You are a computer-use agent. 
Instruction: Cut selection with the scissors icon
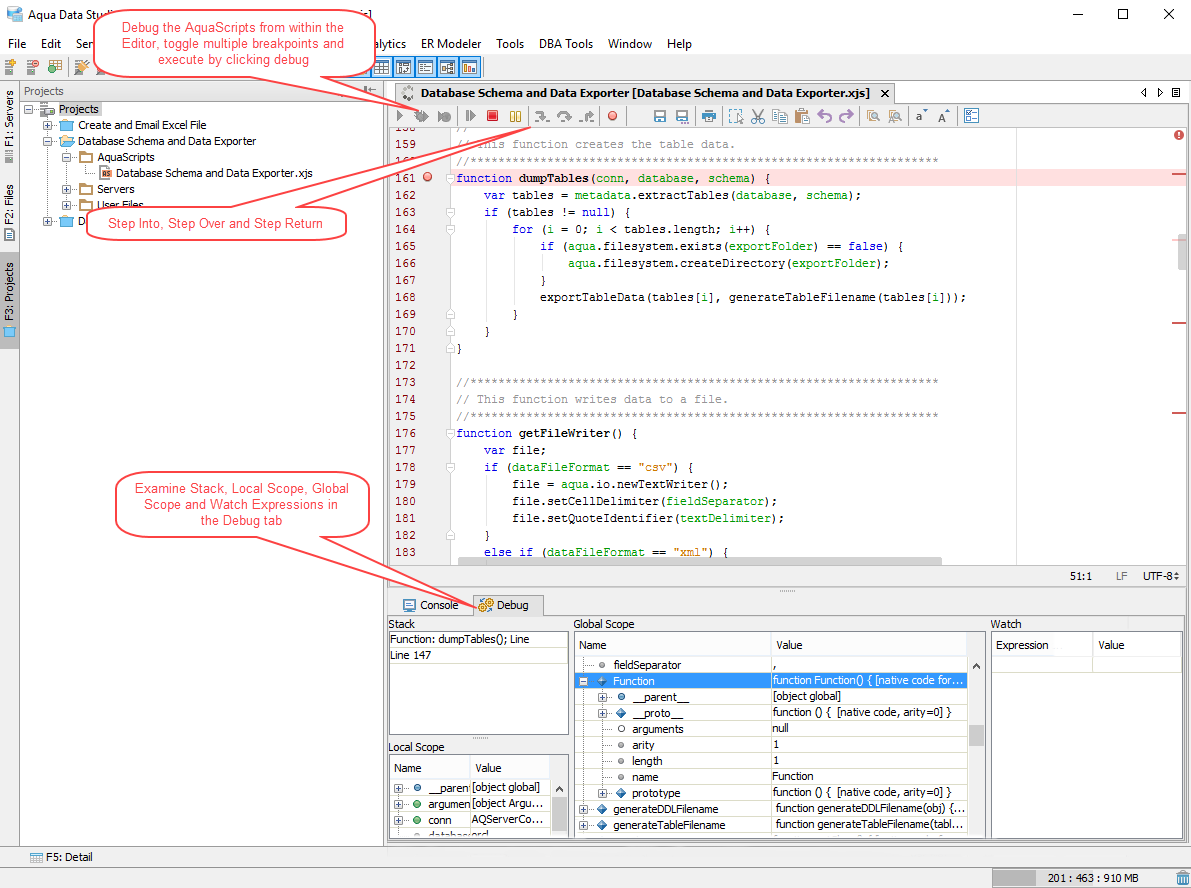pos(757,116)
